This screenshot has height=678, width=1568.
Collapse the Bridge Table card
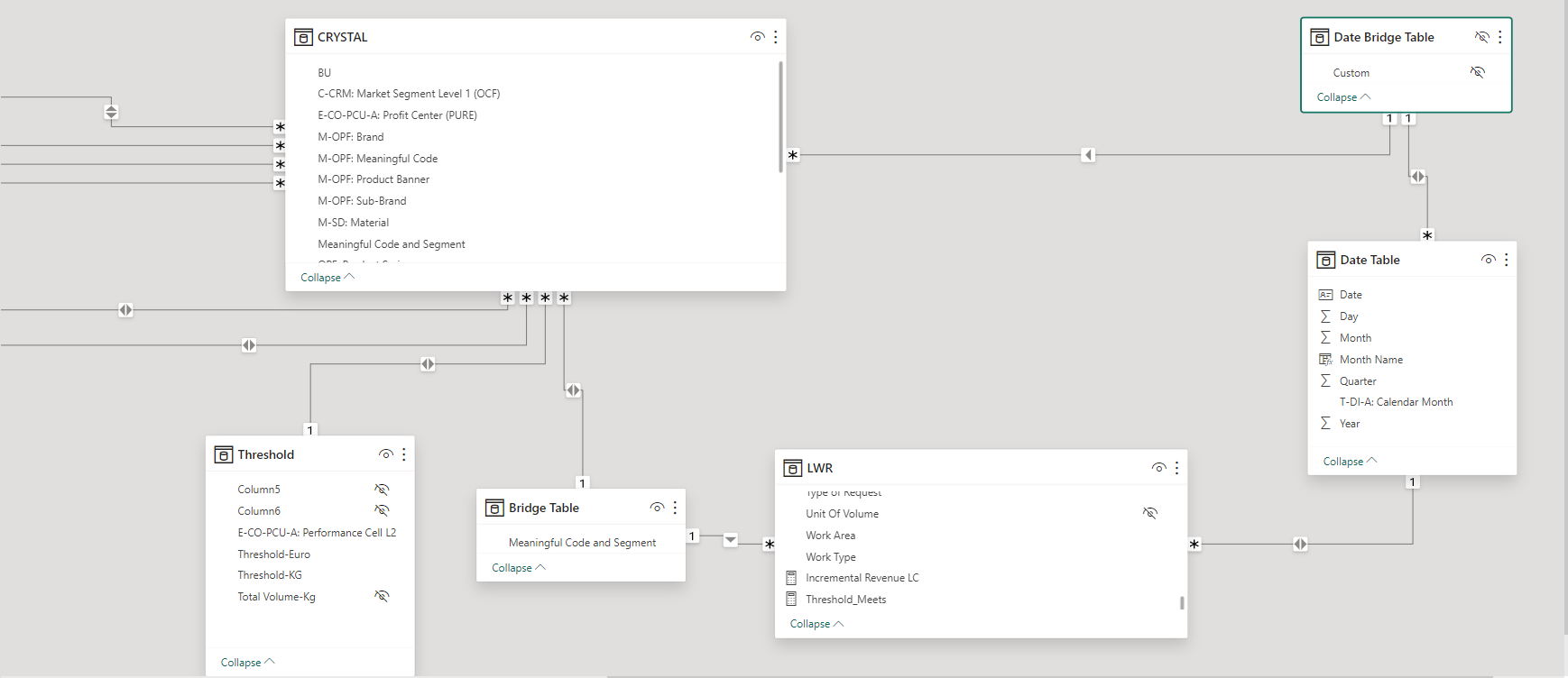click(x=519, y=568)
